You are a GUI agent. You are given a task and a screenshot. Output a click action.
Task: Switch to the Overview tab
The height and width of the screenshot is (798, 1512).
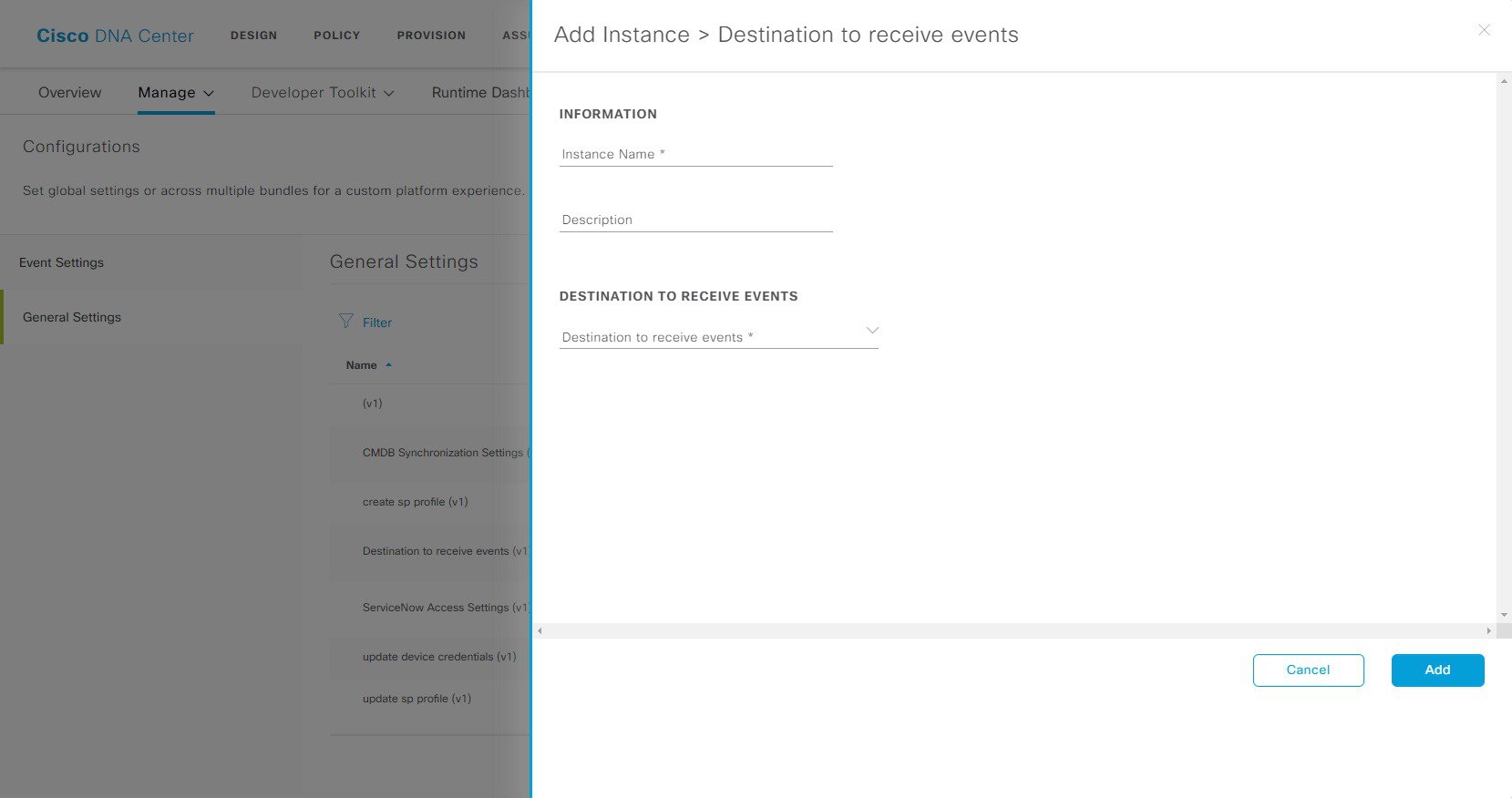[70, 92]
